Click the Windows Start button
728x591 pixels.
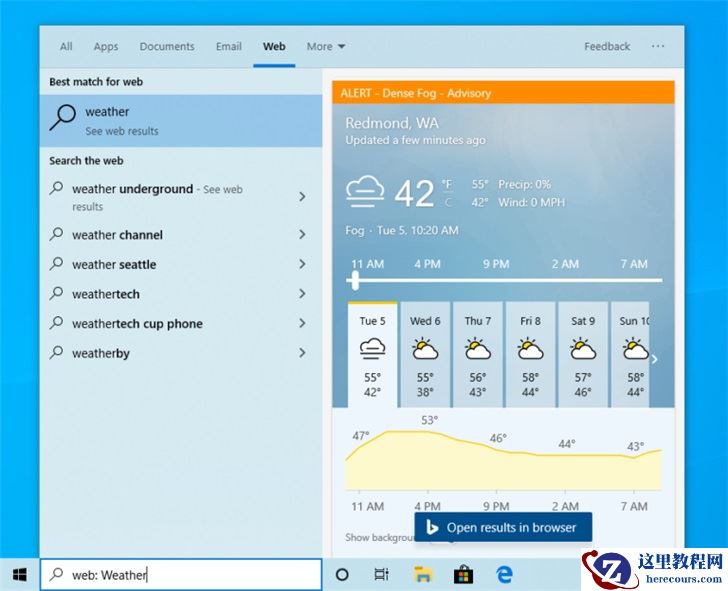[19, 575]
